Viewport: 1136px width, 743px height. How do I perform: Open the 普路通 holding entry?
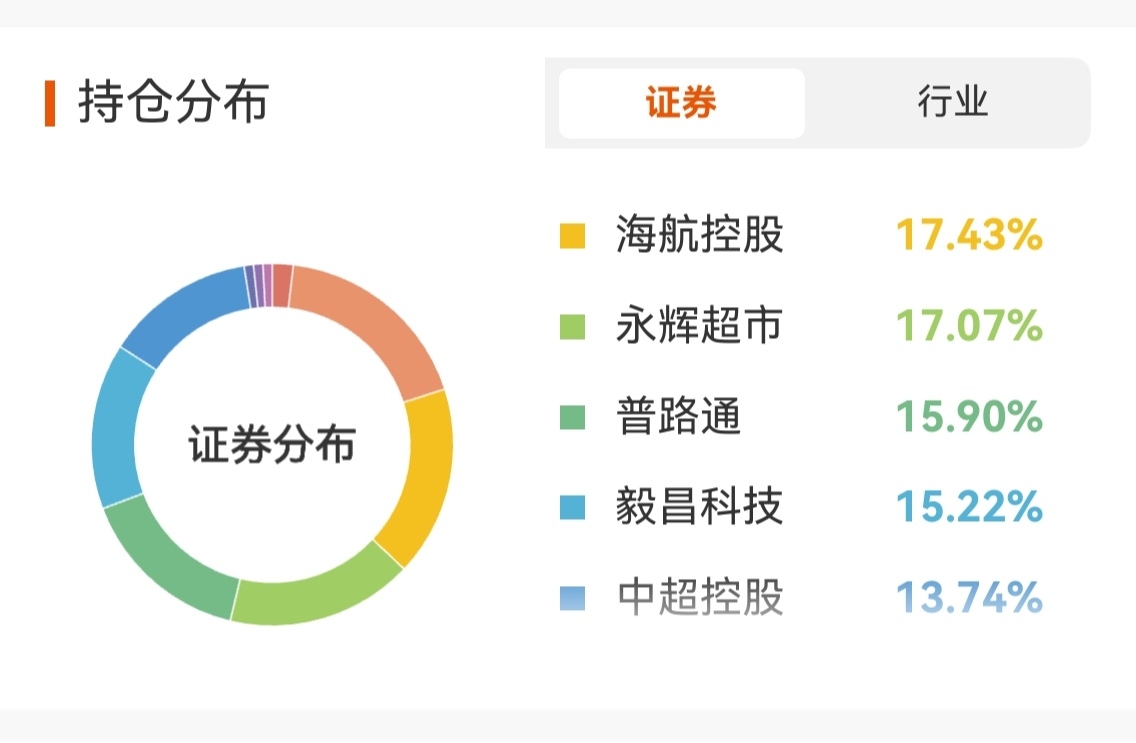[678, 416]
